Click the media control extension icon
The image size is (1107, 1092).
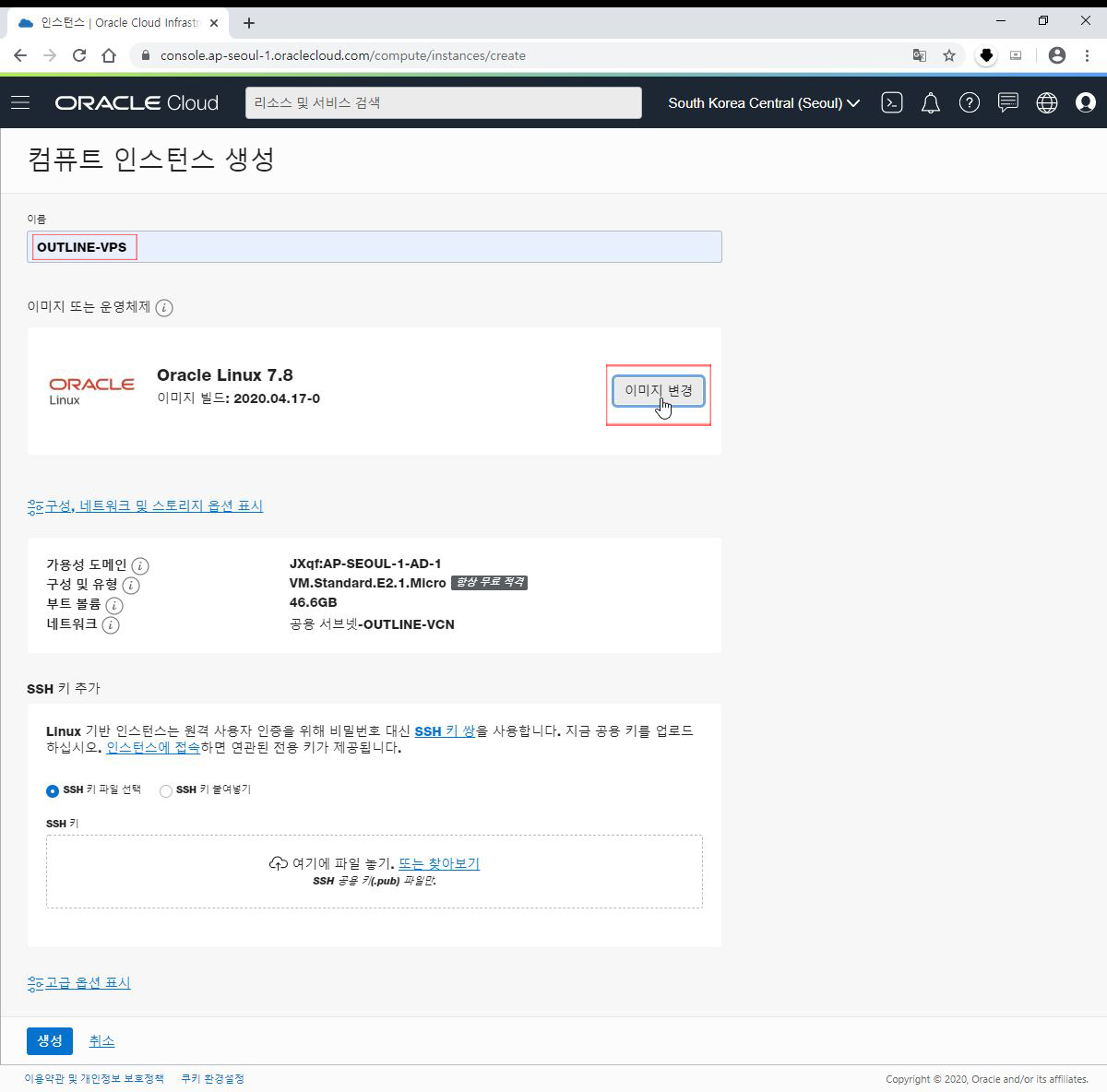pos(1016,55)
